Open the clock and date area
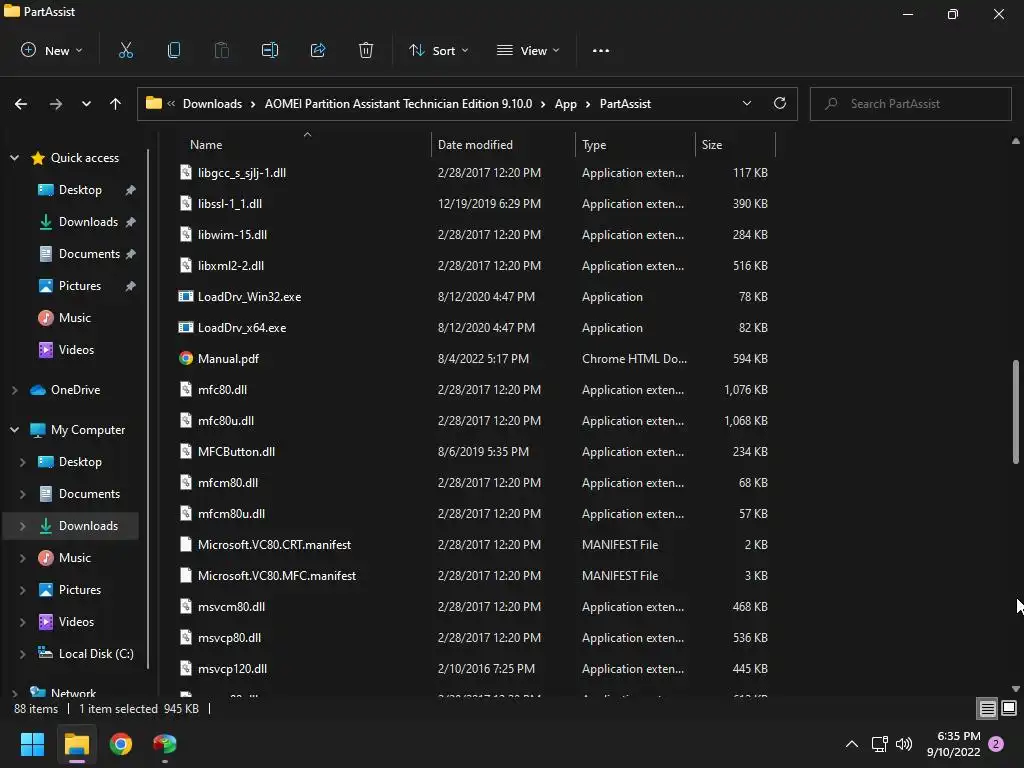 coord(953,744)
